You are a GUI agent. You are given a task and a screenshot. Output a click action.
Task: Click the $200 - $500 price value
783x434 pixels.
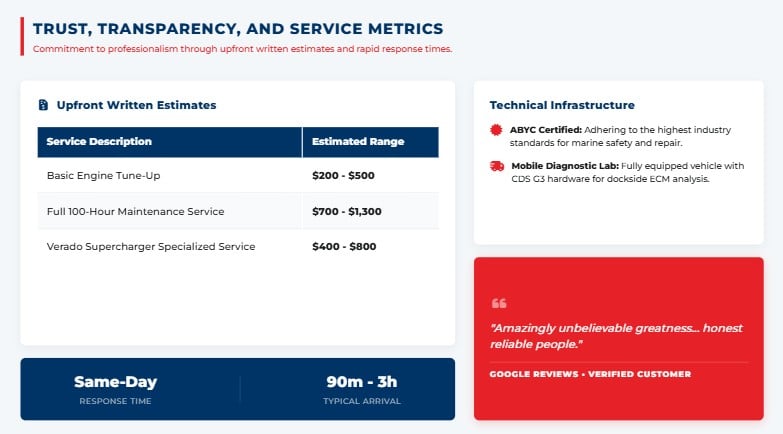click(x=343, y=175)
